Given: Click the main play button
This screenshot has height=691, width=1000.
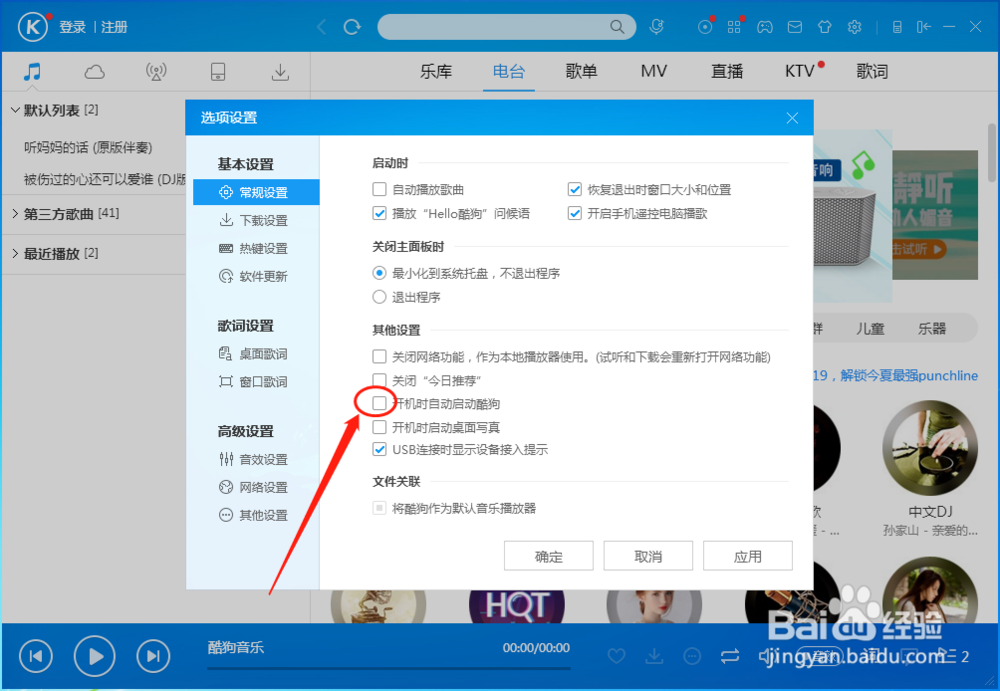Looking at the screenshot, I should pos(94,655).
